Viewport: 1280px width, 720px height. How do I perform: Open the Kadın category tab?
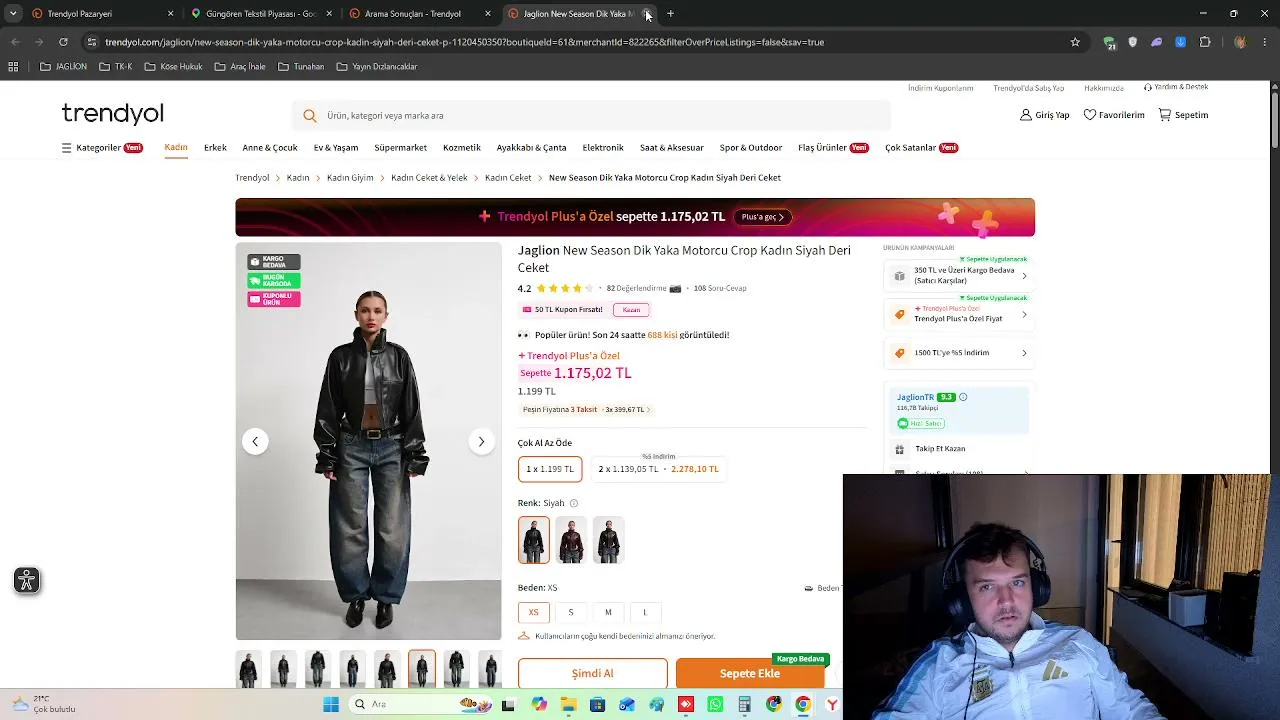[x=176, y=148]
